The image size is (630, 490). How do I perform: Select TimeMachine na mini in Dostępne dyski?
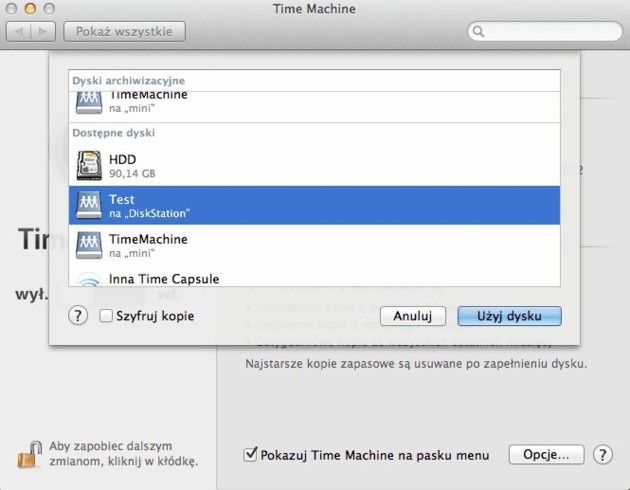coord(314,245)
